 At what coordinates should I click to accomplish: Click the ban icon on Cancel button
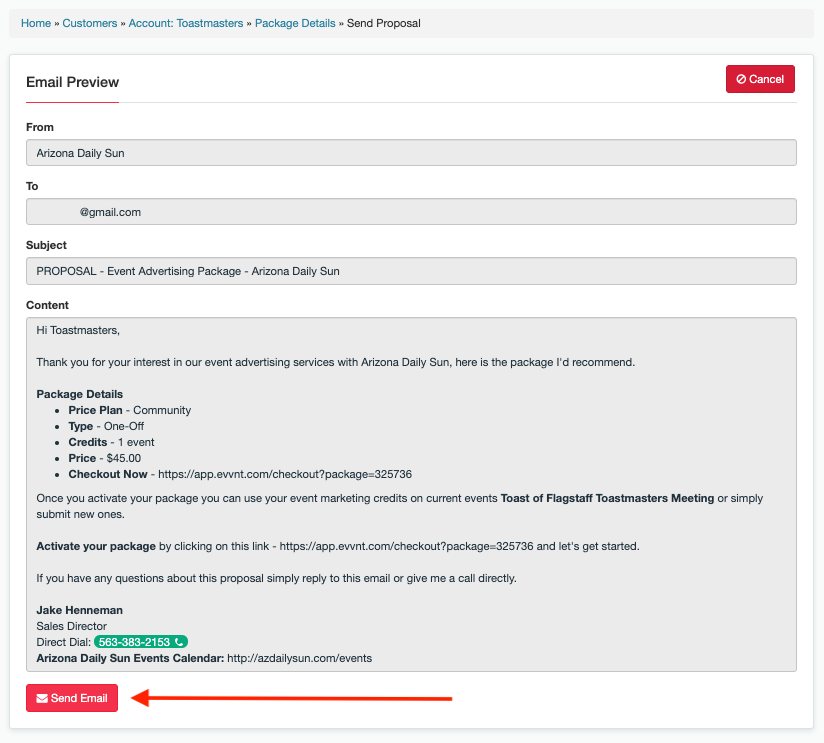[741, 79]
